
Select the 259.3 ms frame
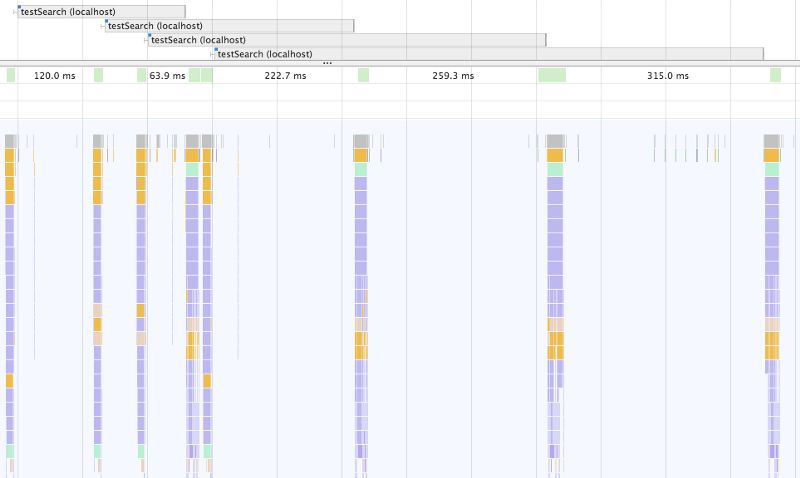pyautogui.click(x=453, y=75)
